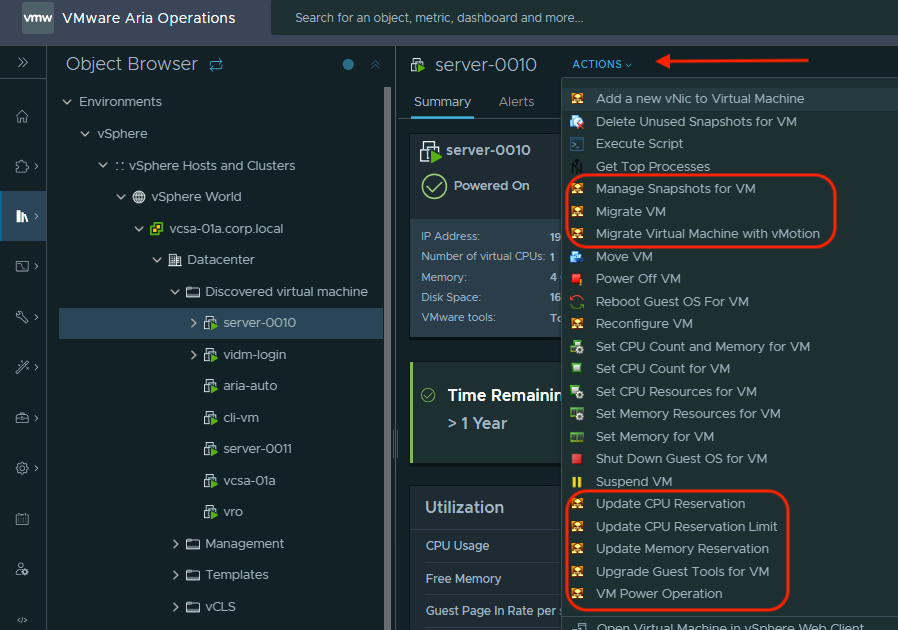898x630 pixels.
Task: Click the Delete Unused Snapshots icon
Action: point(577,121)
